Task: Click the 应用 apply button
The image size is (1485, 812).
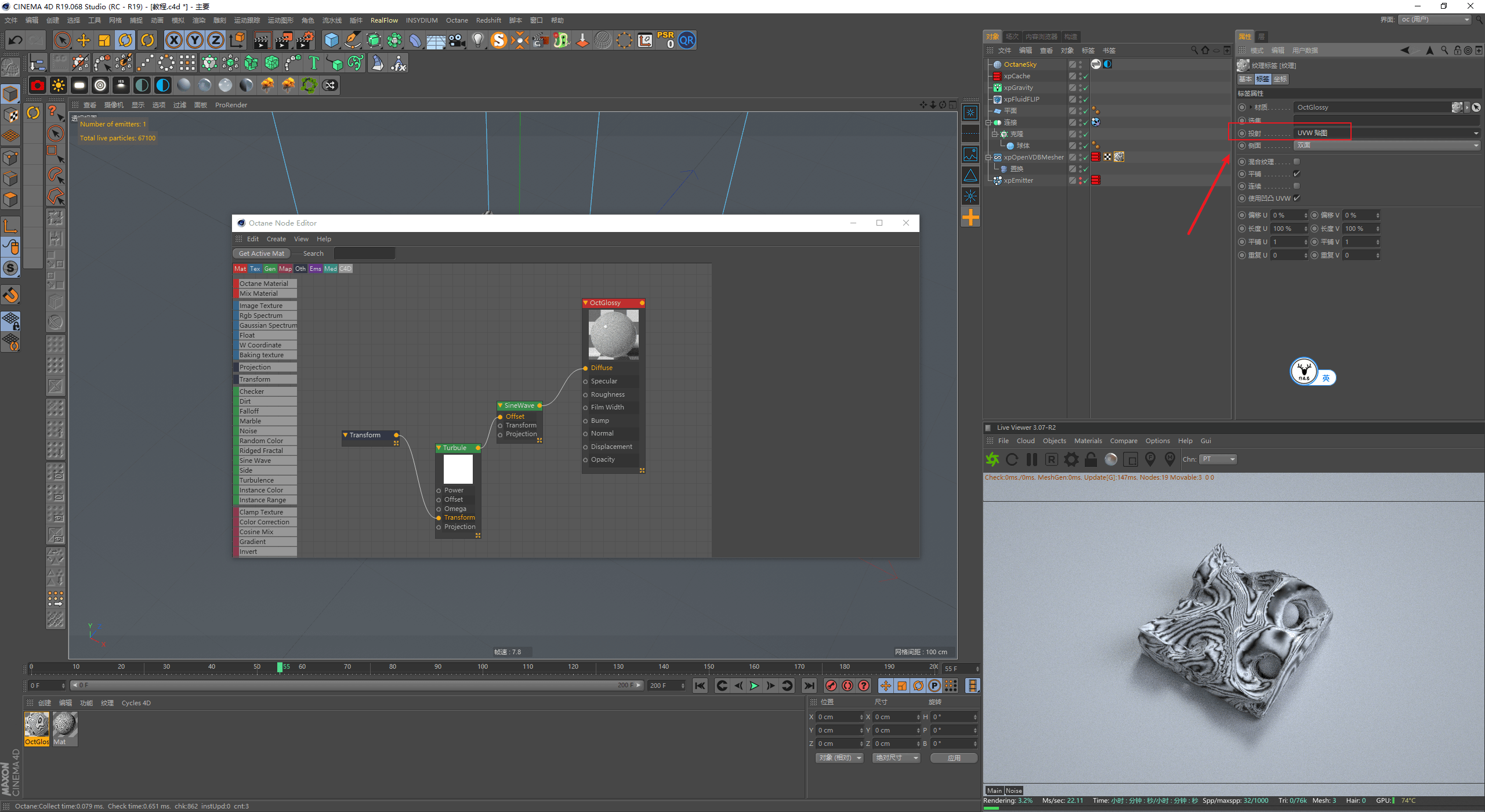Action: click(x=954, y=758)
